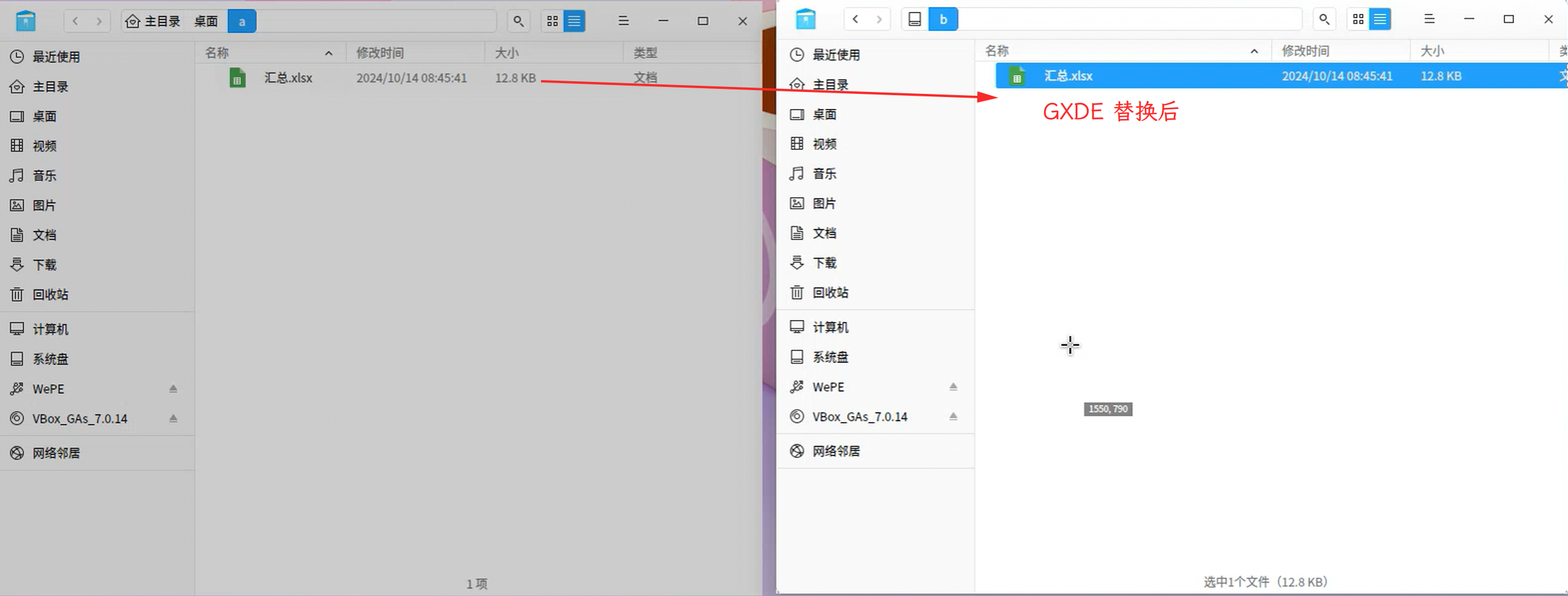Open hamburger menu in right window

pos(1429,20)
